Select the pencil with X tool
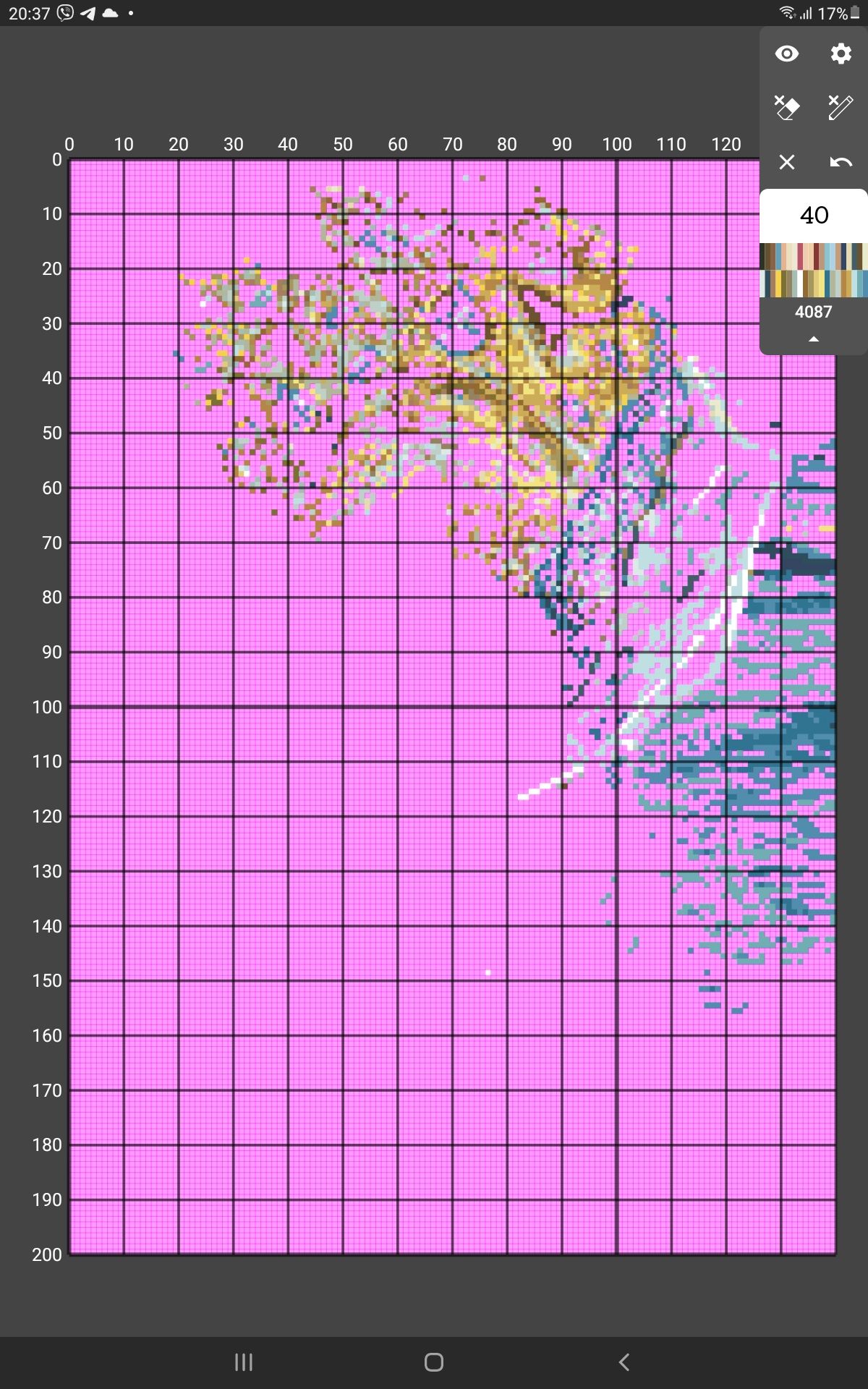Viewport: 868px width, 1389px height. [841, 108]
